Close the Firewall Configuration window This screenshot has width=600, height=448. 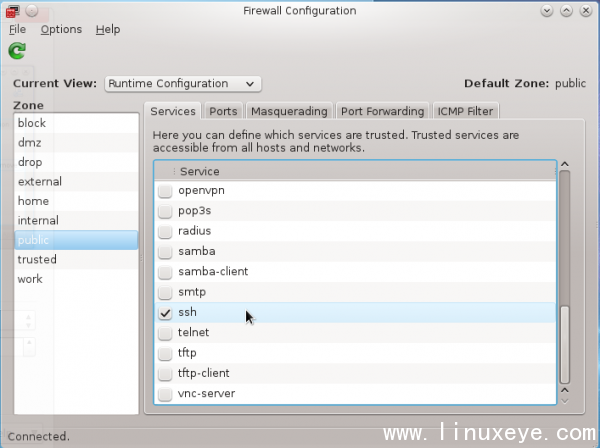pyautogui.click(x=586, y=11)
